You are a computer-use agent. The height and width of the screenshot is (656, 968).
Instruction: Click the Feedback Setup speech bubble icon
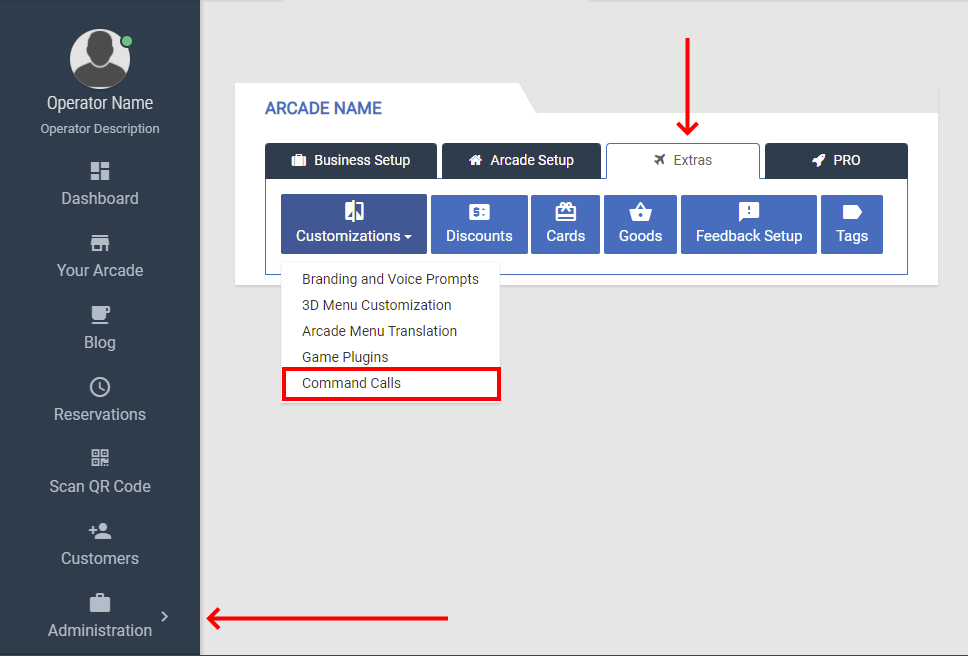[749, 212]
